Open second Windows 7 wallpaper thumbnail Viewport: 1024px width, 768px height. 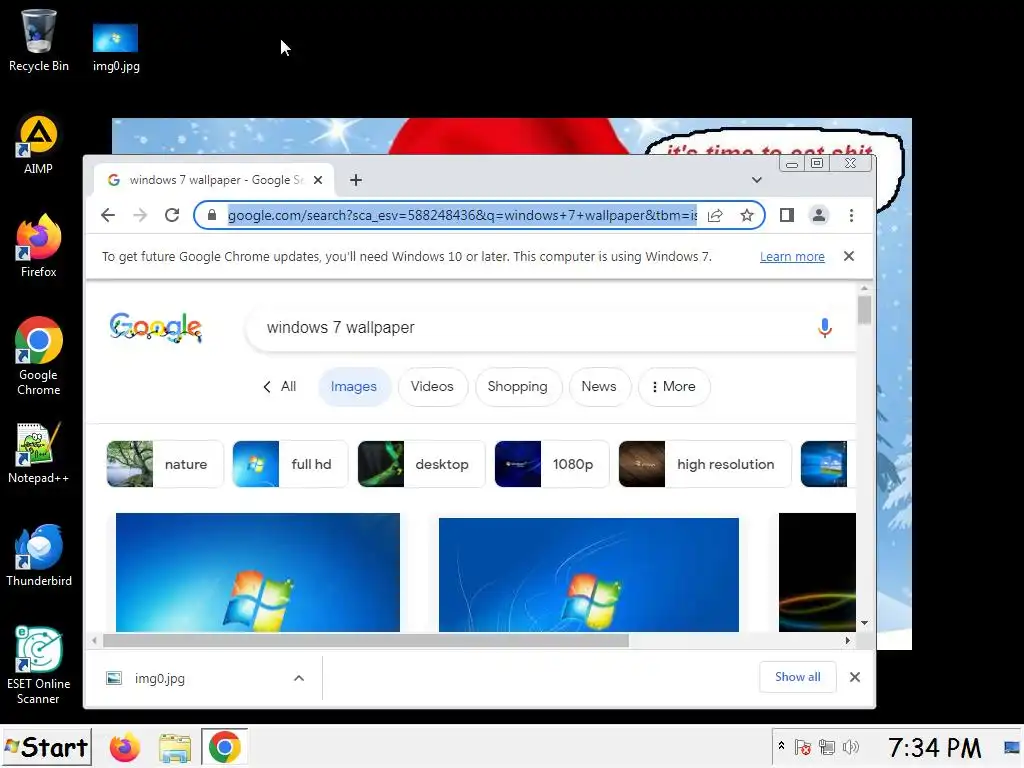[x=588, y=575]
